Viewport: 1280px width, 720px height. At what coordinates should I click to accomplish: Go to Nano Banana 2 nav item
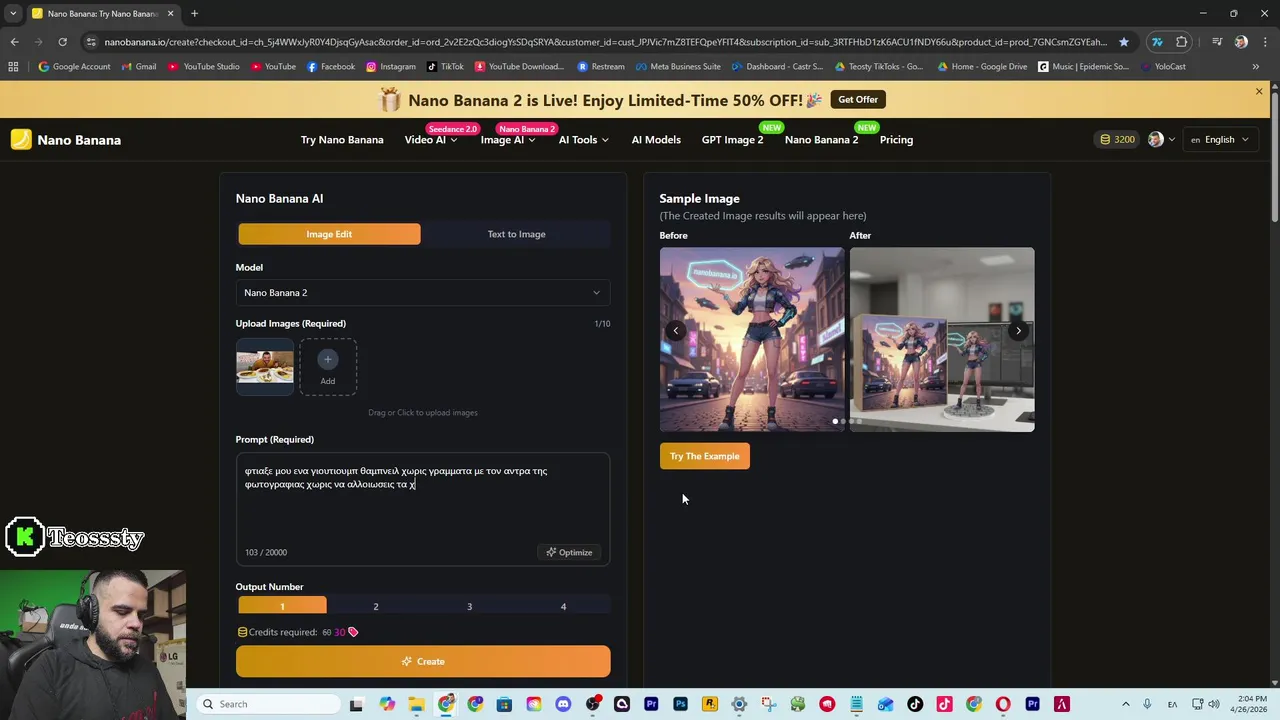pyautogui.click(x=821, y=140)
